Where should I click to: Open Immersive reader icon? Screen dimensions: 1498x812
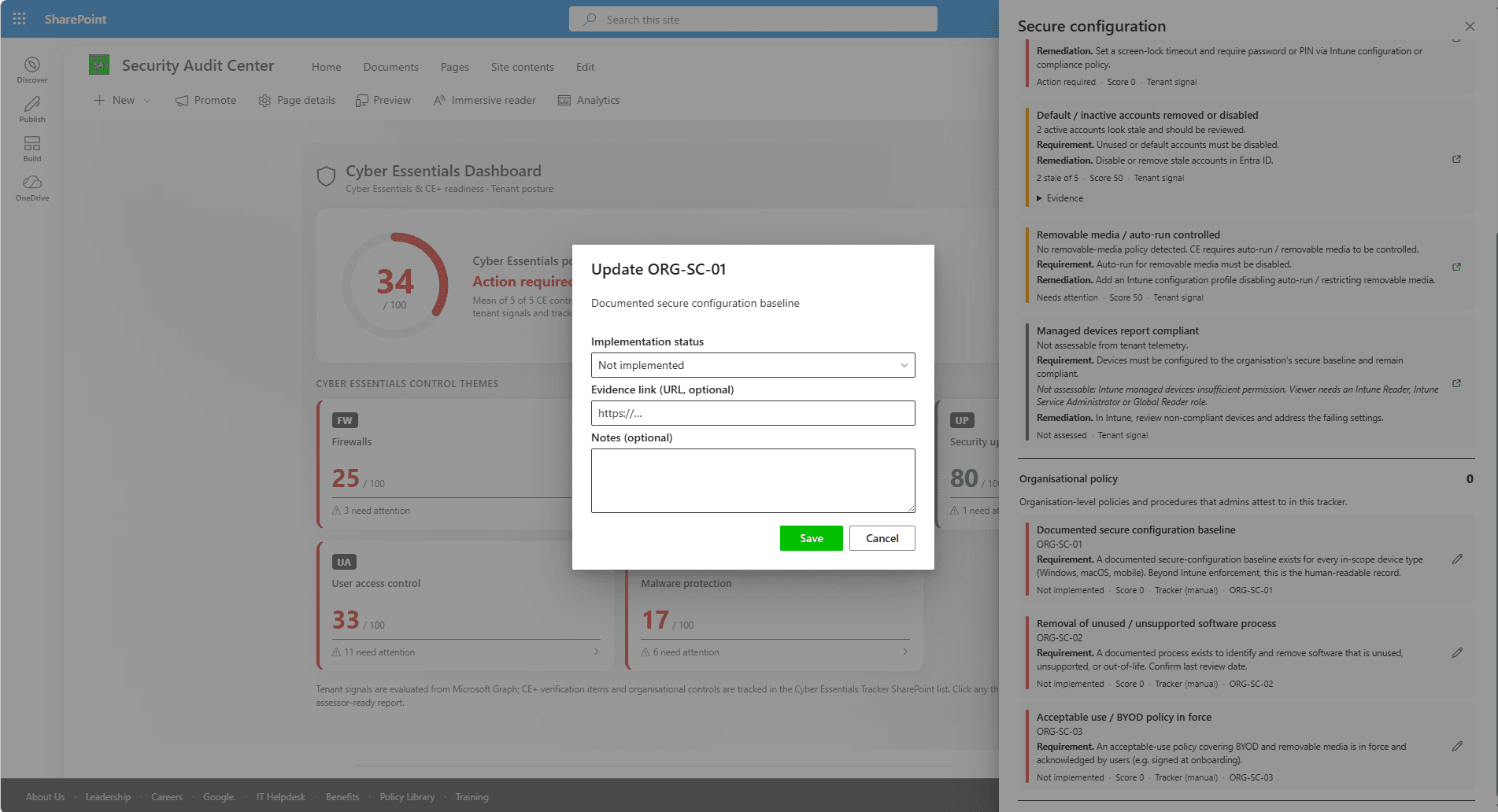coord(439,100)
